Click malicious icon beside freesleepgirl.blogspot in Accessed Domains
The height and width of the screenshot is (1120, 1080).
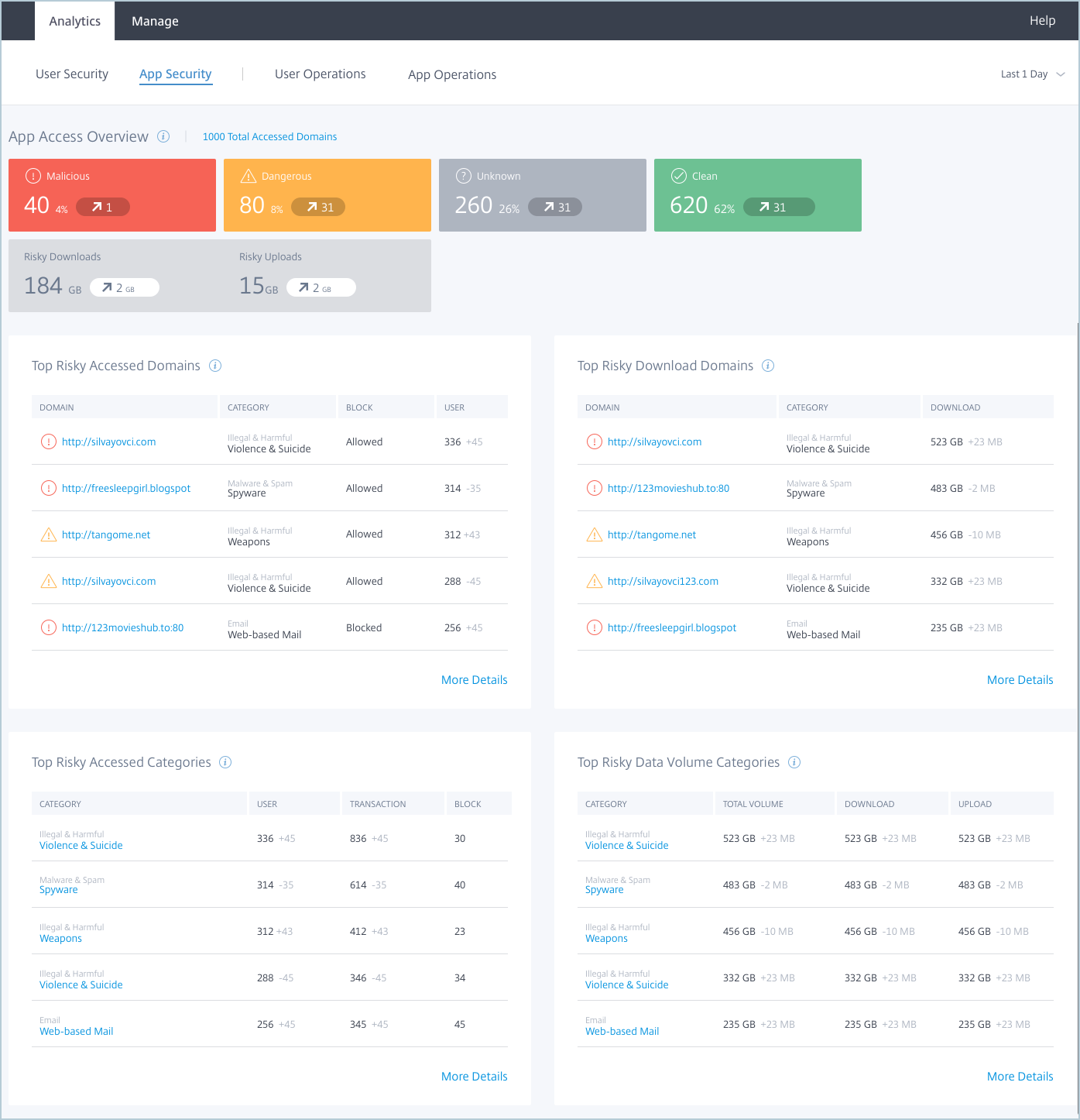click(48, 488)
